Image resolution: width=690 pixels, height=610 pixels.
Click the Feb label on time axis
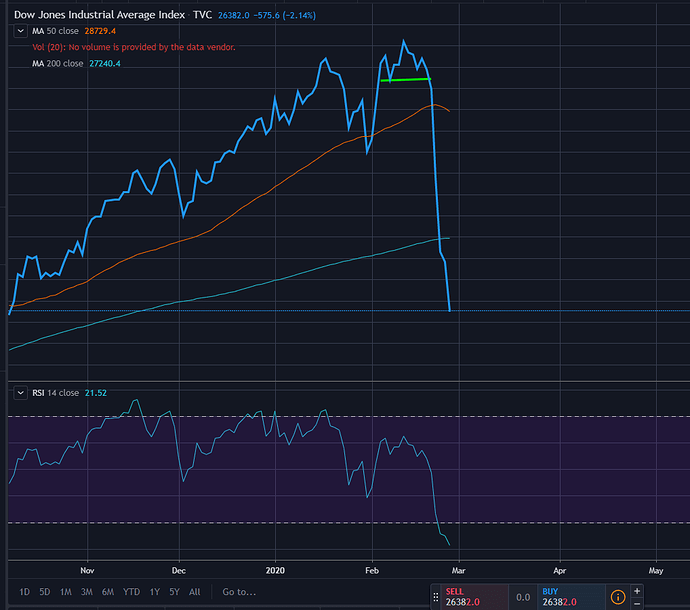click(x=372, y=571)
